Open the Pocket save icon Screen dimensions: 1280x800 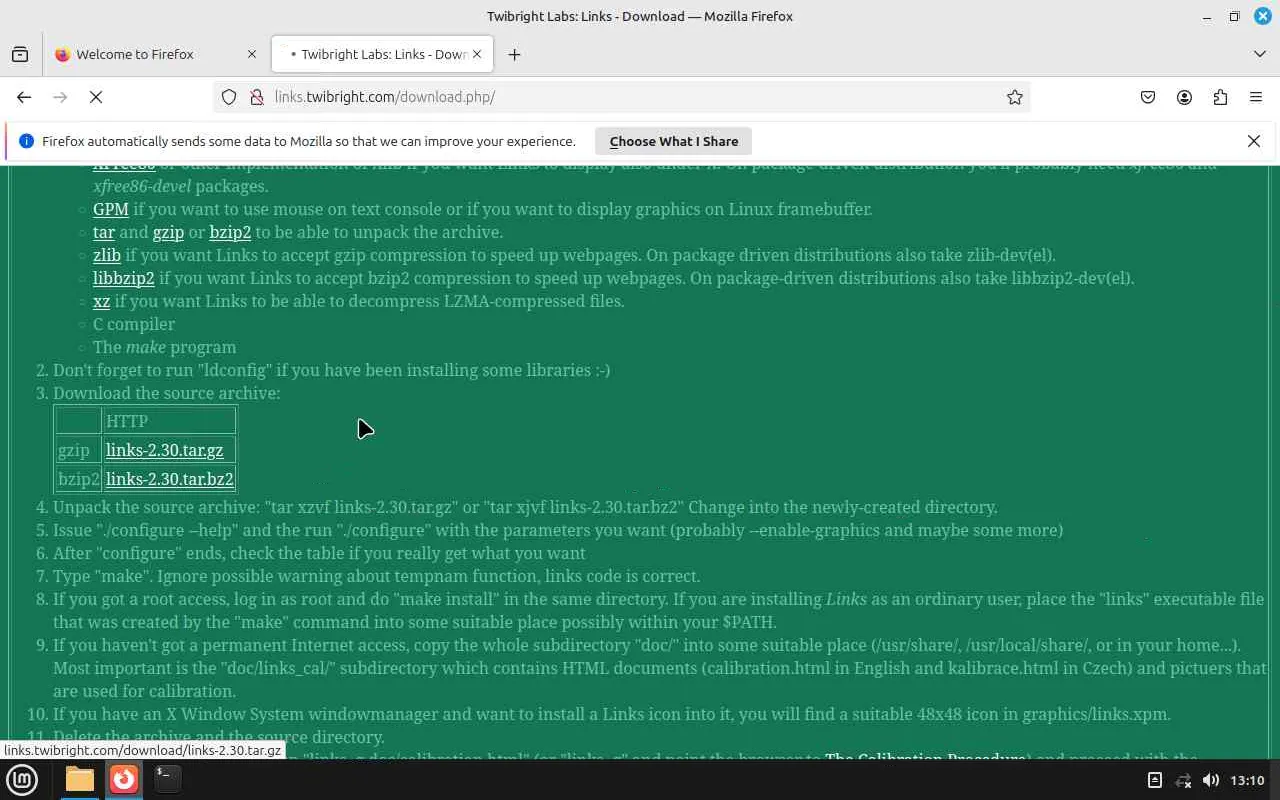[x=1148, y=97]
